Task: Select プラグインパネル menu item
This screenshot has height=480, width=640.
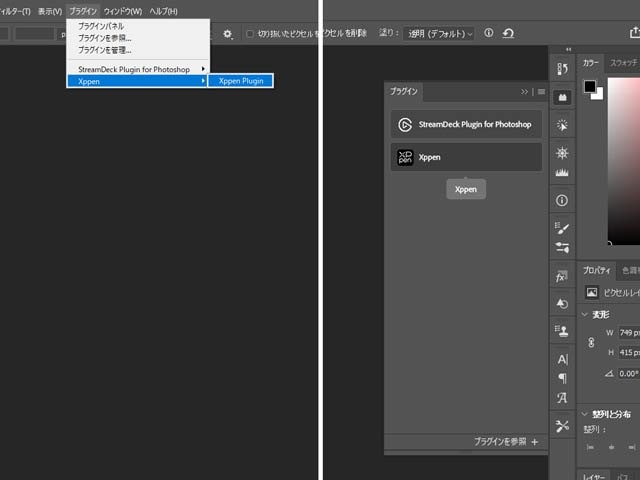Action: pyautogui.click(x=138, y=26)
